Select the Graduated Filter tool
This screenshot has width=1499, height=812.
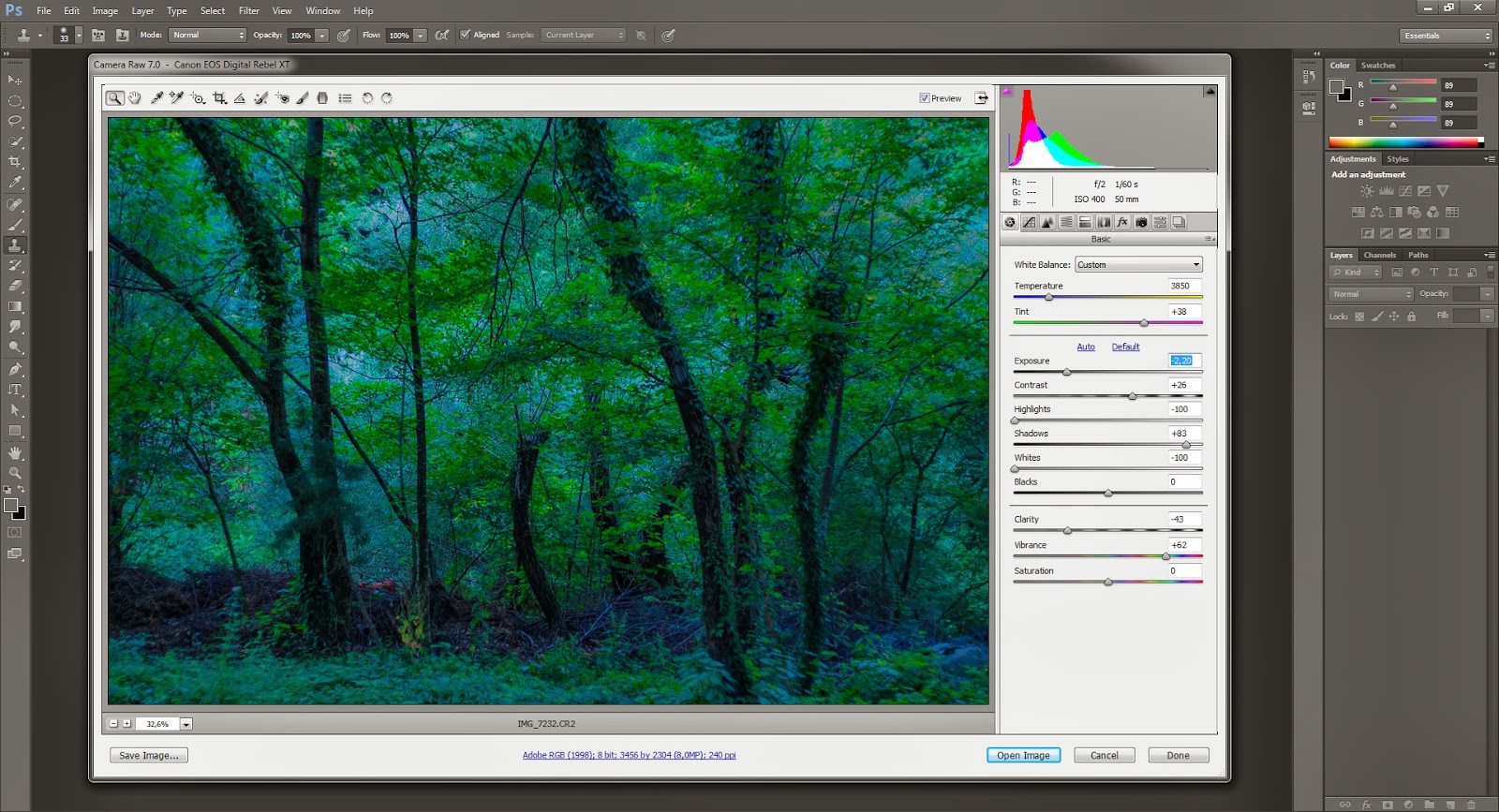(x=322, y=97)
